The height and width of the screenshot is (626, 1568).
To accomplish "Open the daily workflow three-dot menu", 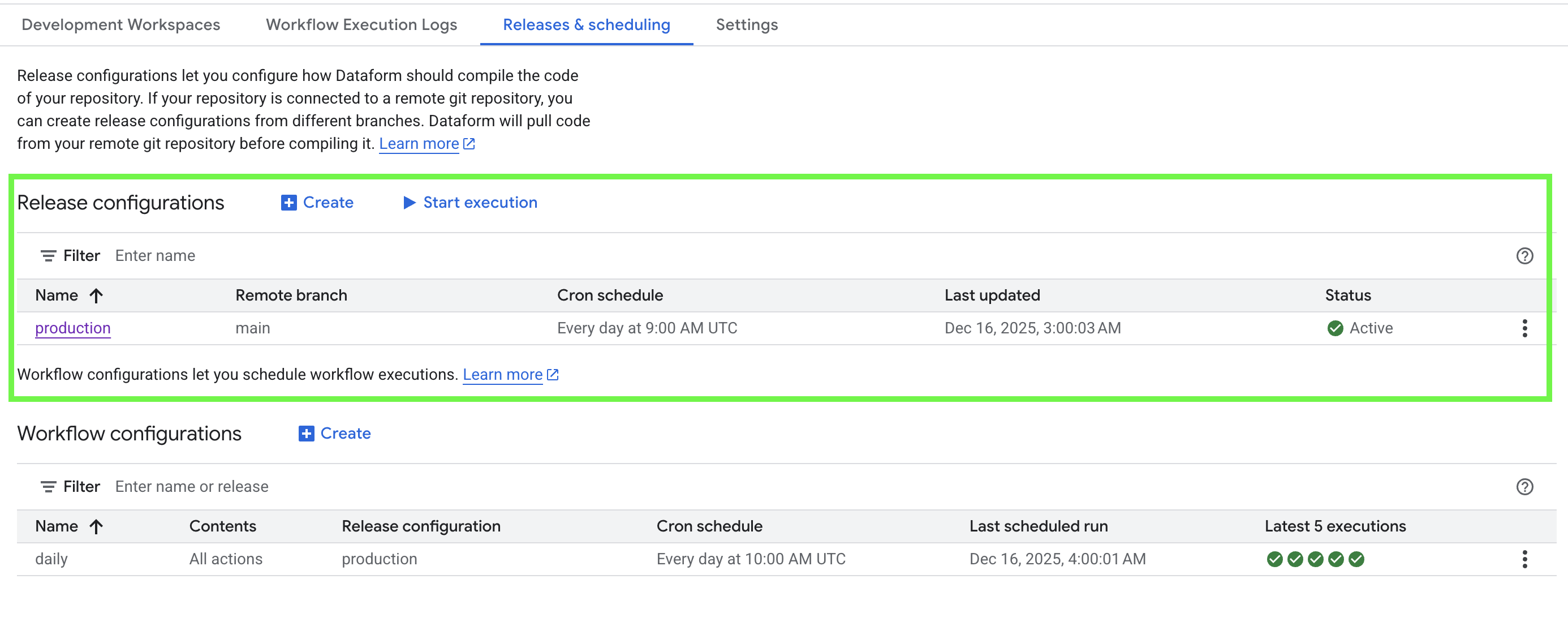I will pyautogui.click(x=1523, y=559).
